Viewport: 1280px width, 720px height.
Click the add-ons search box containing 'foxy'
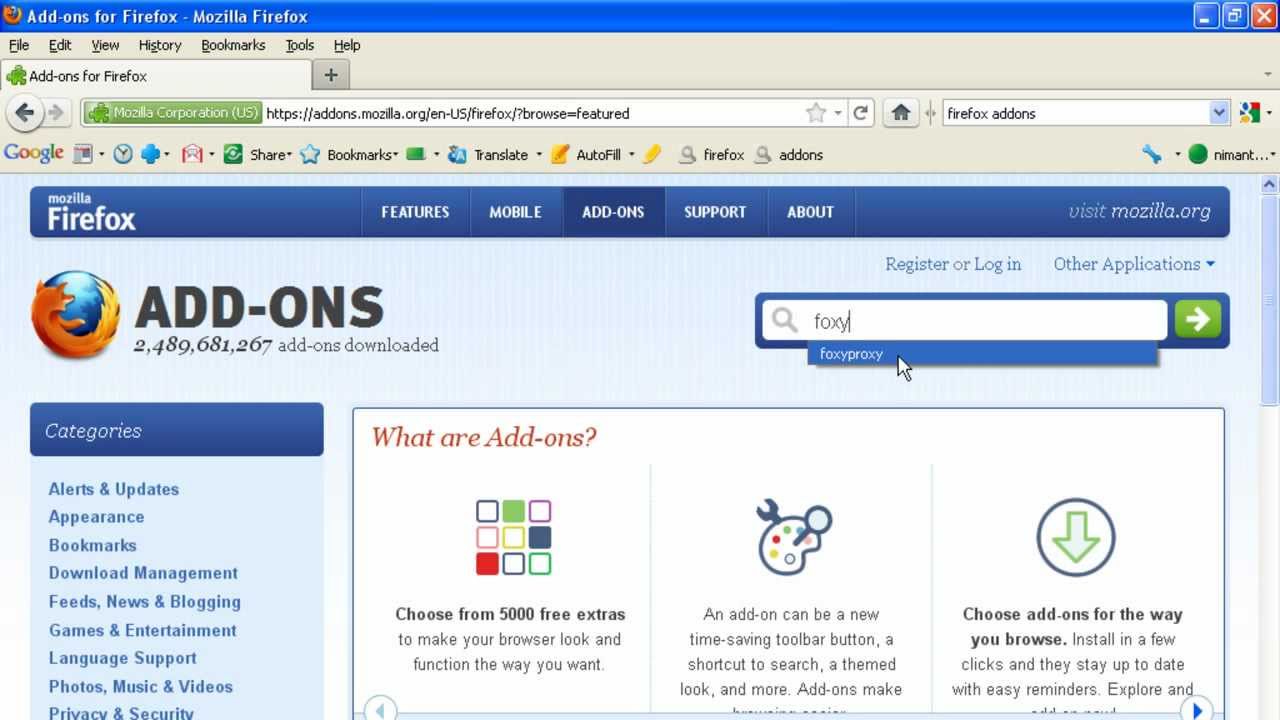point(965,321)
